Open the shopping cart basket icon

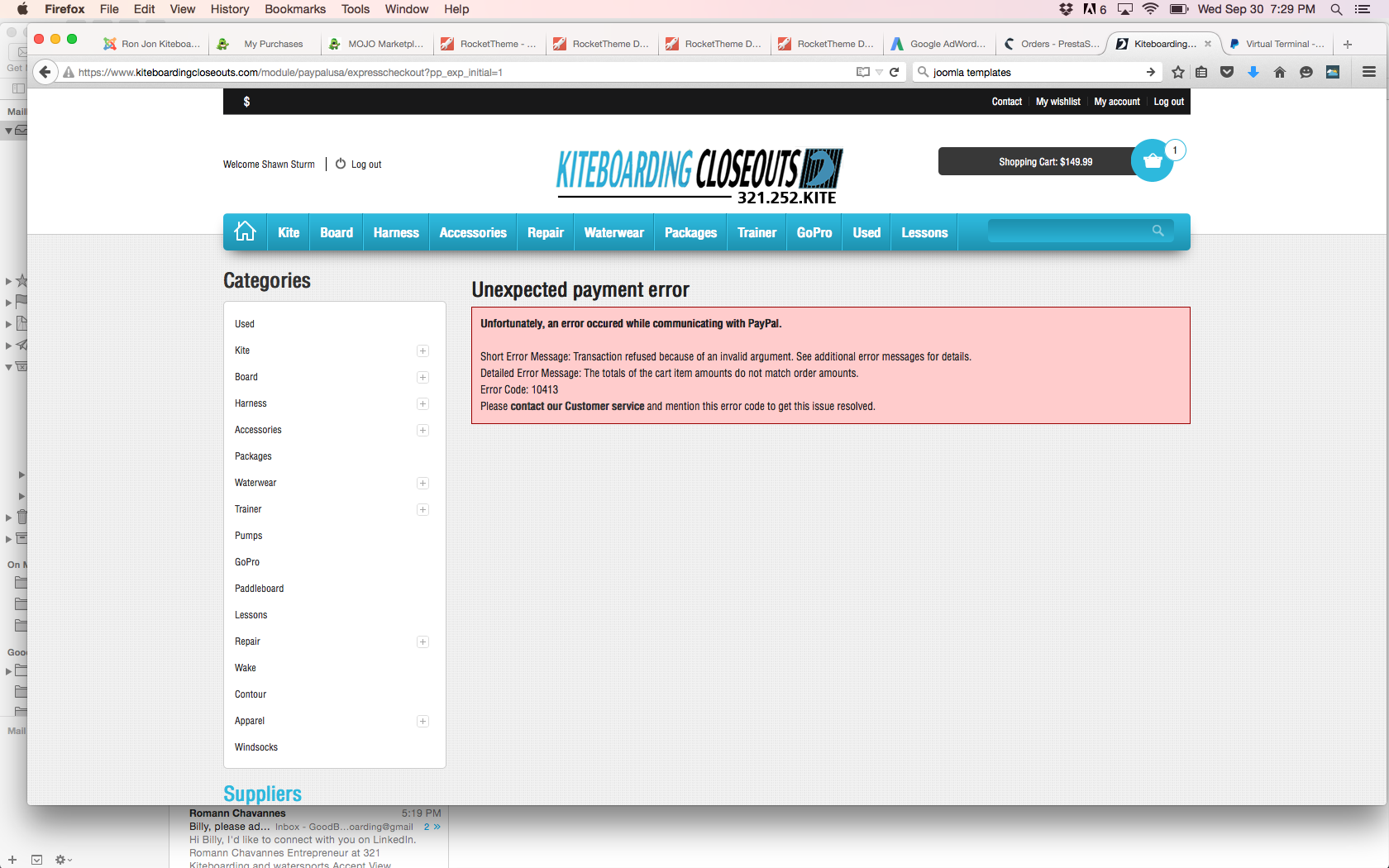click(1152, 161)
